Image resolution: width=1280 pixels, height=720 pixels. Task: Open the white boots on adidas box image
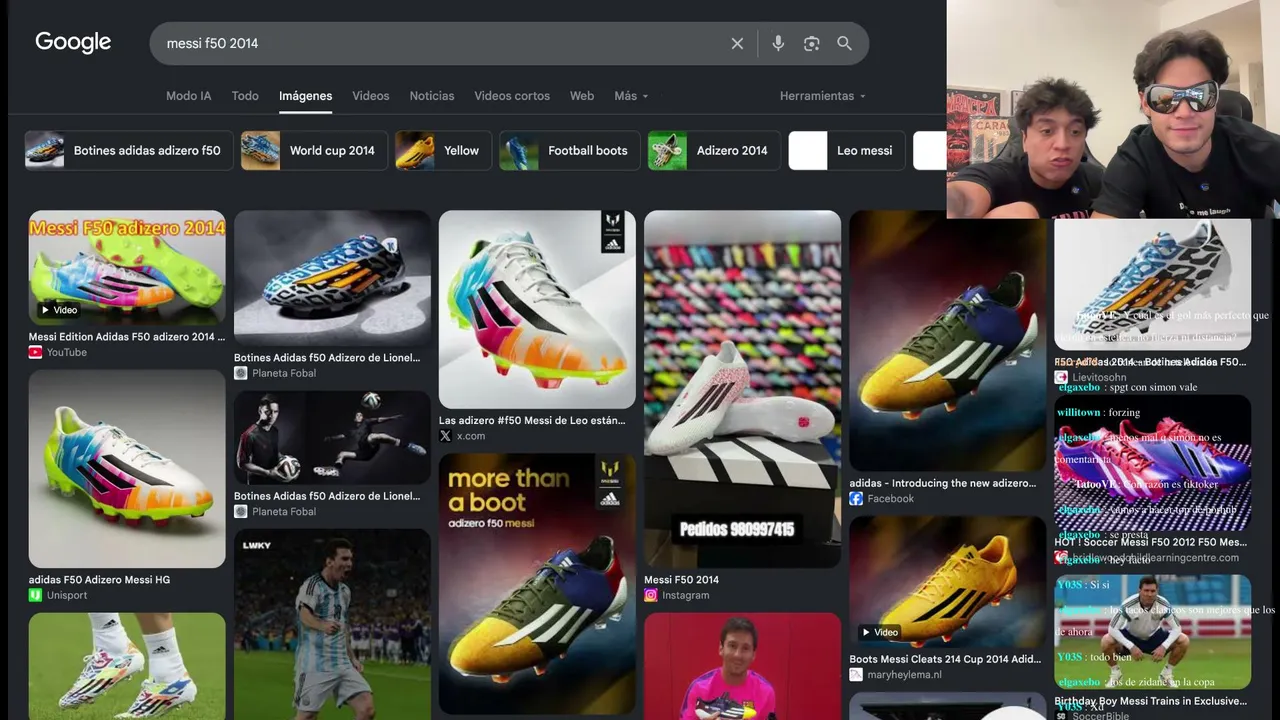[x=742, y=389]
